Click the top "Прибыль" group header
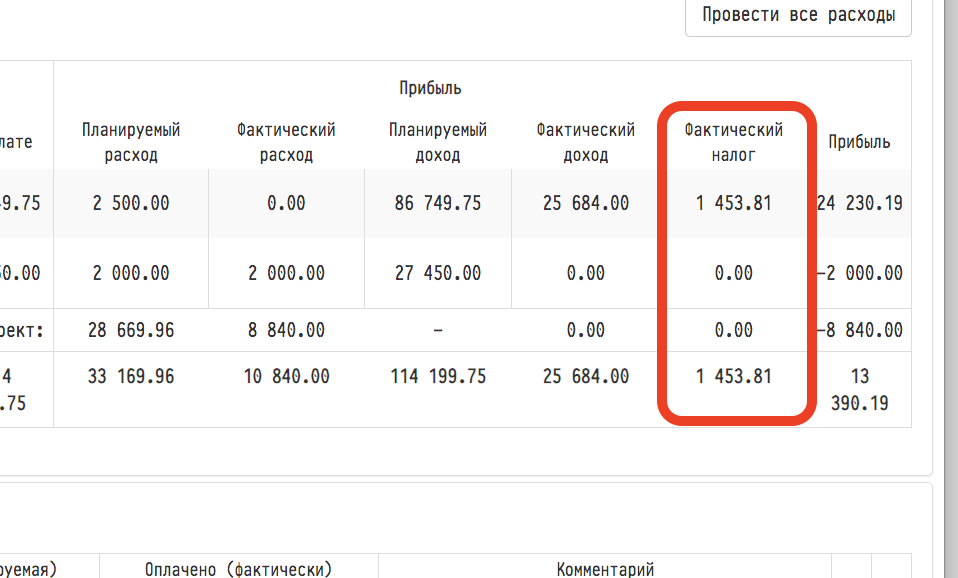This screenshot has height=578, width=958. point(430,88)
